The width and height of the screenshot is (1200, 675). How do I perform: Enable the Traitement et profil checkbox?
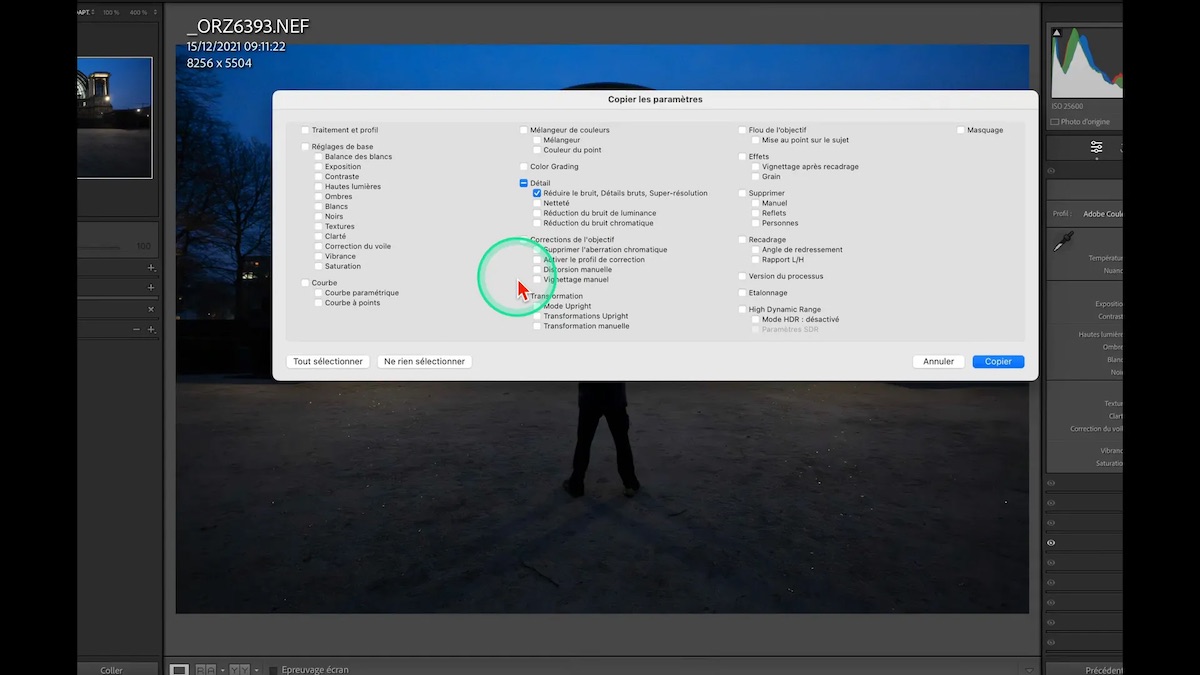pyautogui.click(x=305, y=130)
